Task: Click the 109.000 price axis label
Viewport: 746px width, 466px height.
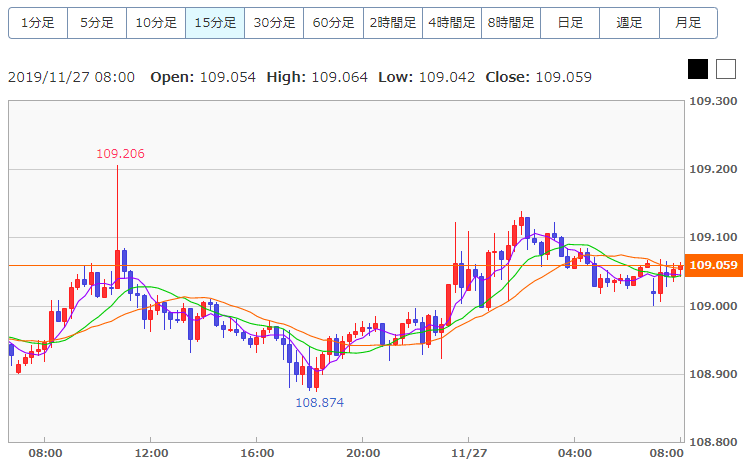Action: [x=713, y=306]
